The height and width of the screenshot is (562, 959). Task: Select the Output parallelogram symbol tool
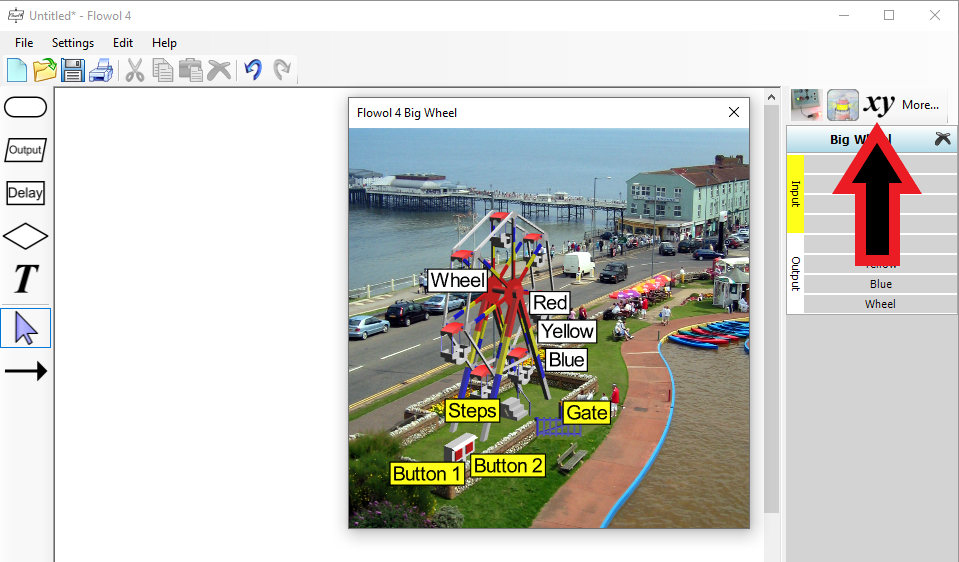26,150
